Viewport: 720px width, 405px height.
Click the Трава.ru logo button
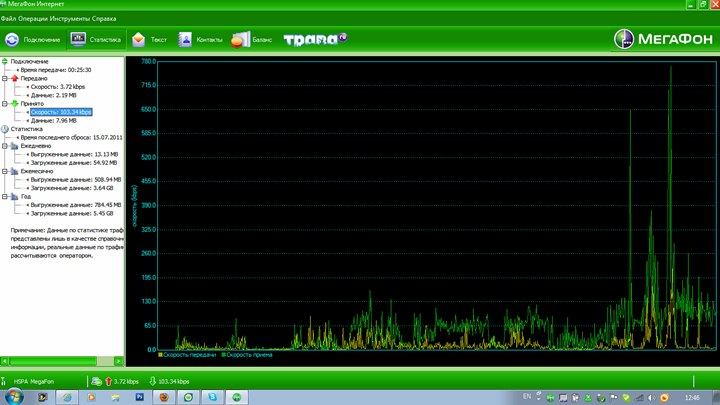pos(315,39)
